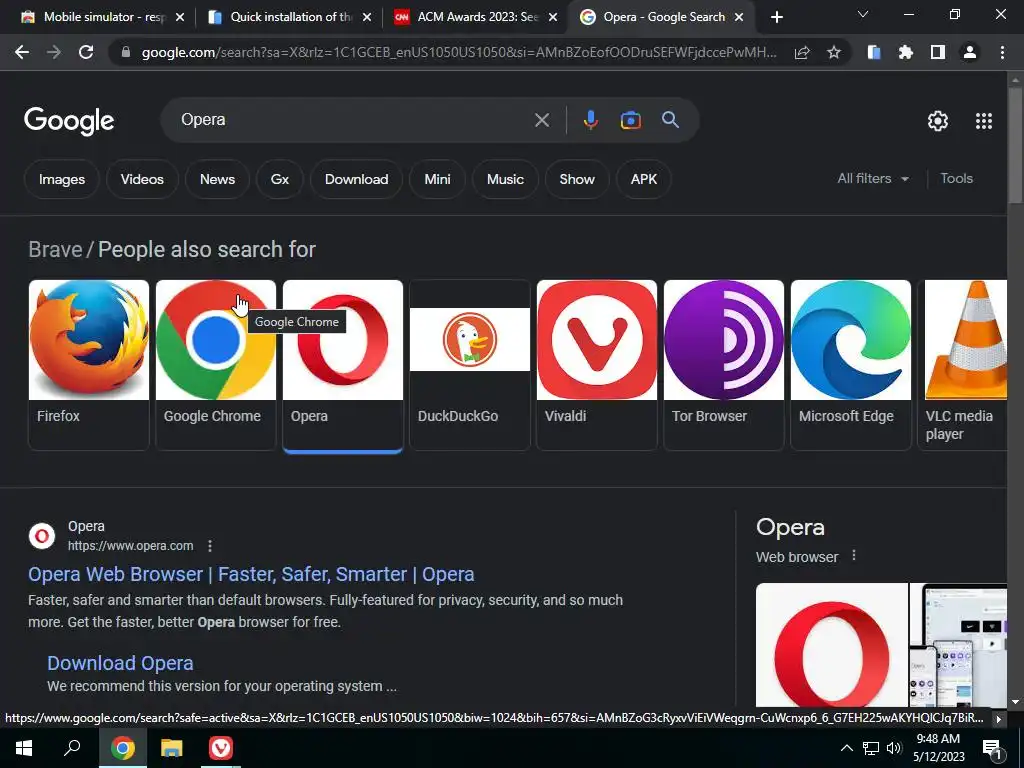Select the VLC media player card

963,364
